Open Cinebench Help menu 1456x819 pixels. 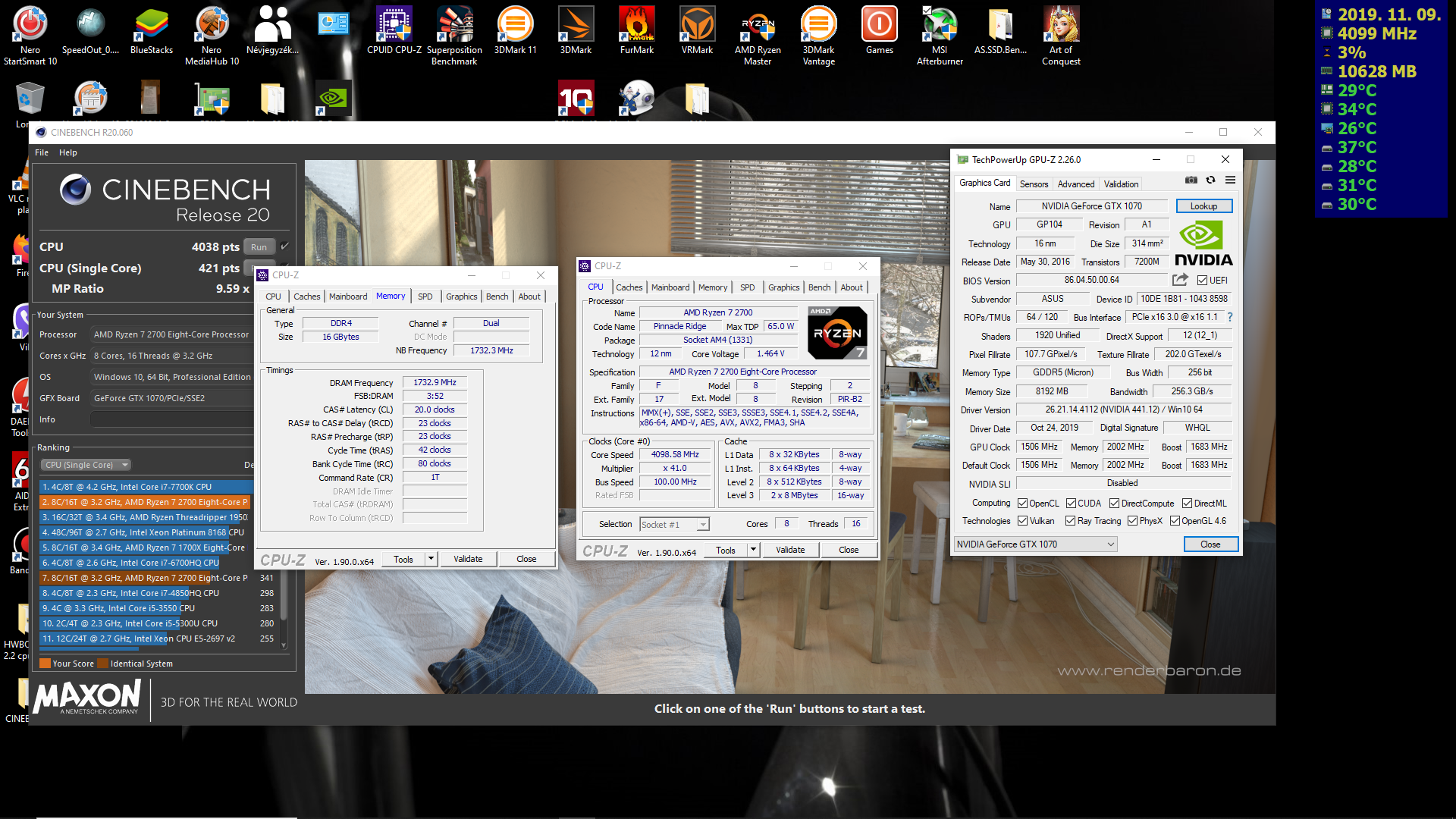68,152
